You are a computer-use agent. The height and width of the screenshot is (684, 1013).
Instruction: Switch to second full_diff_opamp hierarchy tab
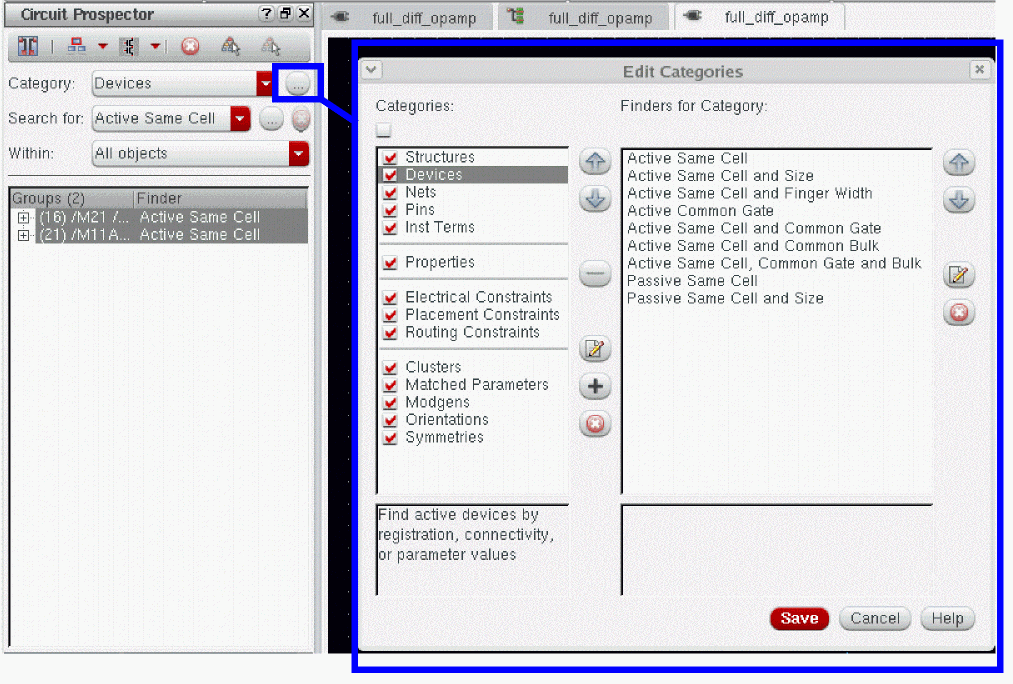click(x=581, y=17)
